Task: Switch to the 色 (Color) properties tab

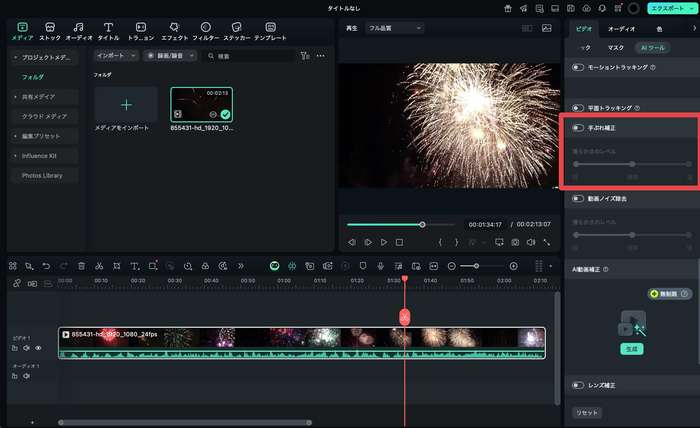Action: [x=659, y=29]
